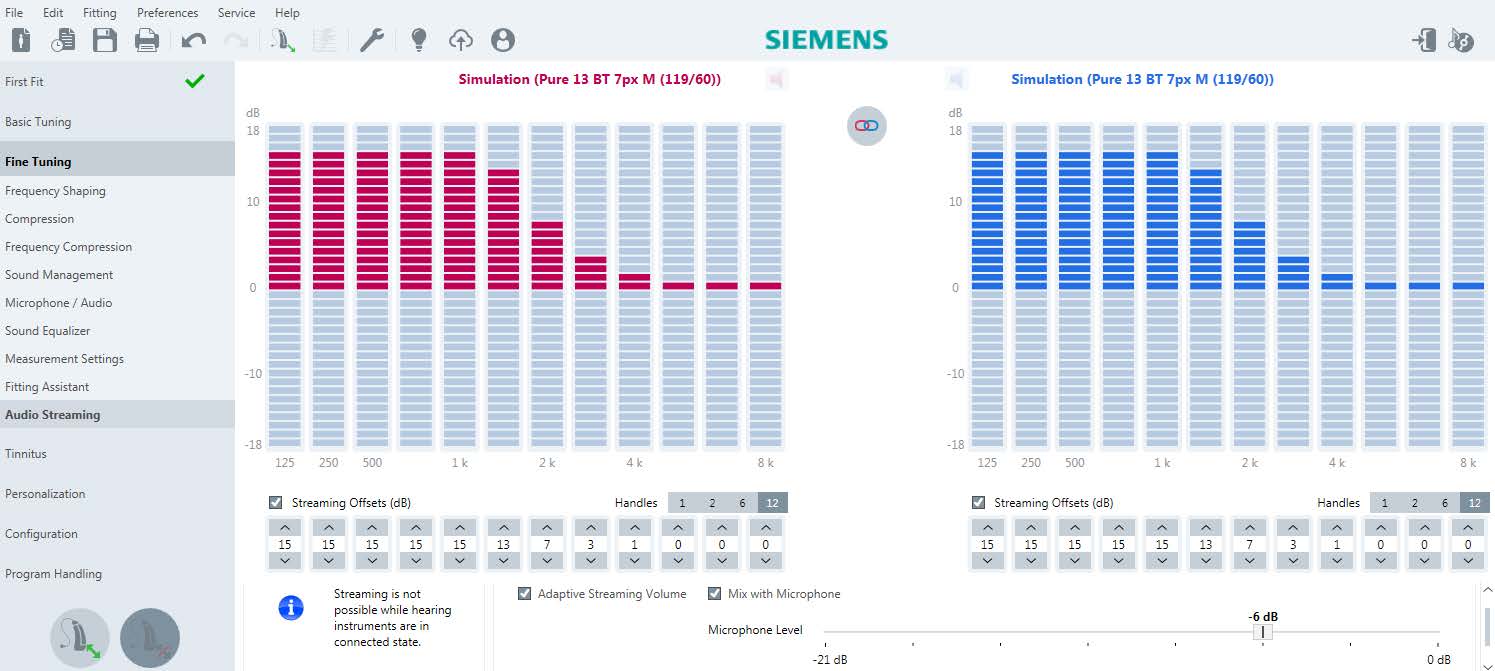
Task: Click the lightbulb hints icon
Action: (419, 40)
